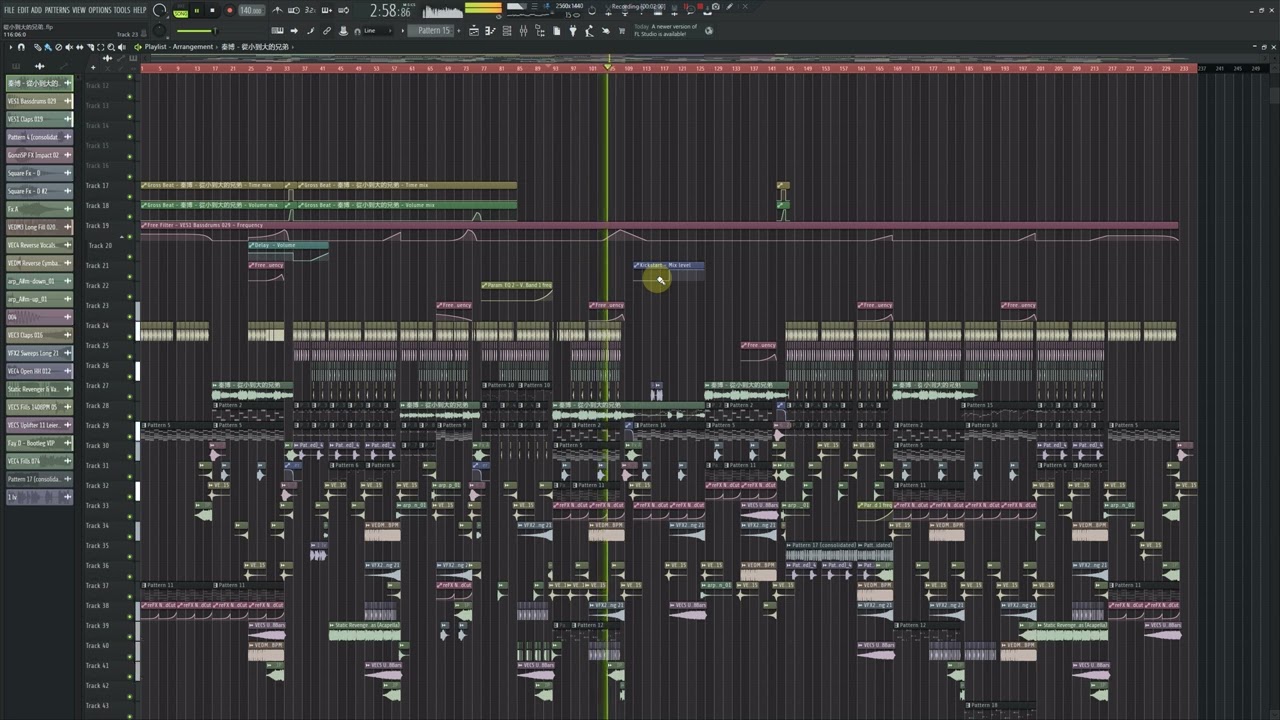Click Free Filter Frequency automation clip header

coord(659,225)
